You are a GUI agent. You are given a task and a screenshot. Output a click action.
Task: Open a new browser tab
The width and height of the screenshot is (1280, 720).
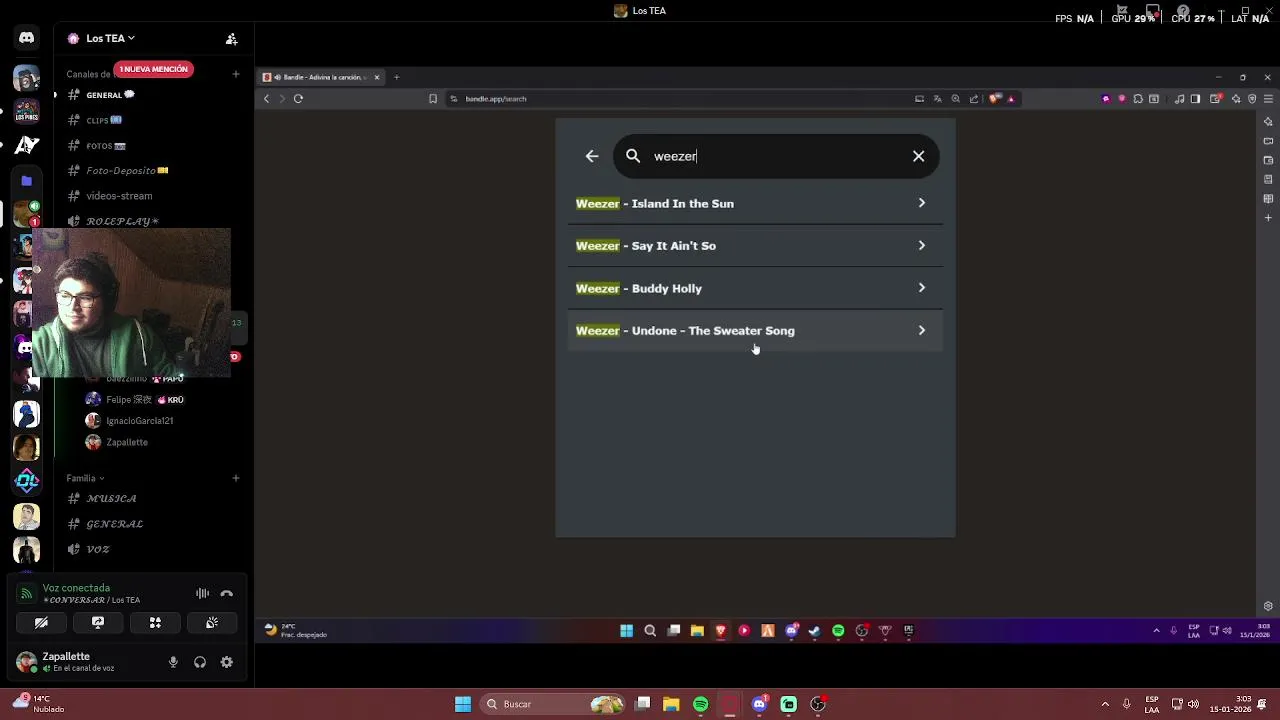[396, 77]
